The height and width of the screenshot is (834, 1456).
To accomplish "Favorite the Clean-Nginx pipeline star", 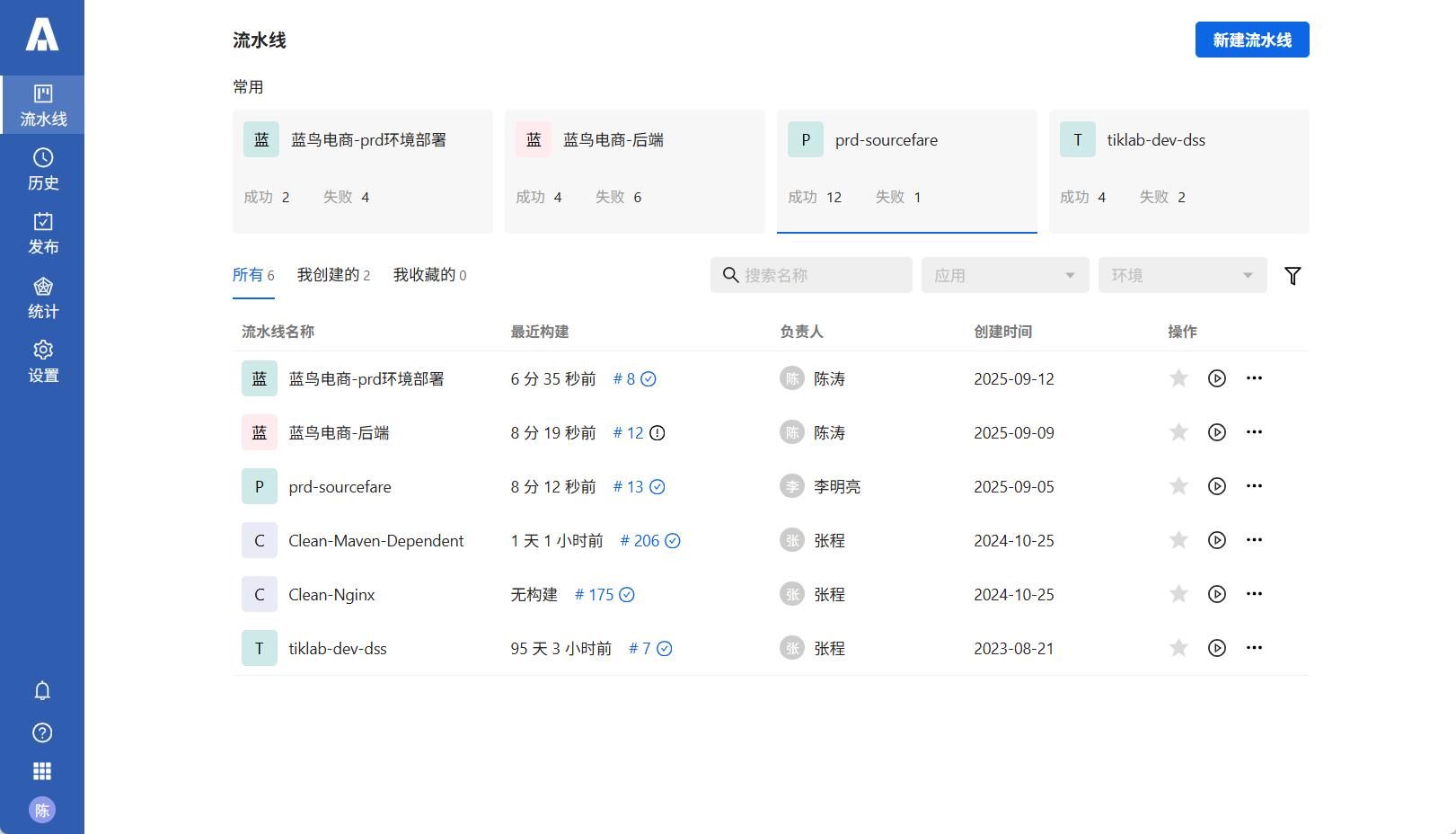I will point(1178,594).
